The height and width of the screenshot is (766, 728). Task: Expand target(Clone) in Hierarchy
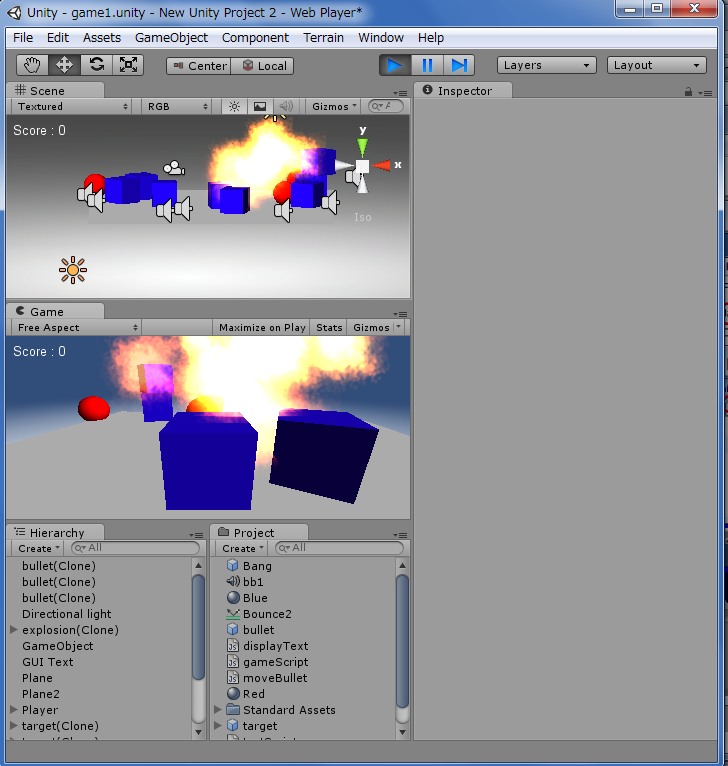[x=14, y=726]
